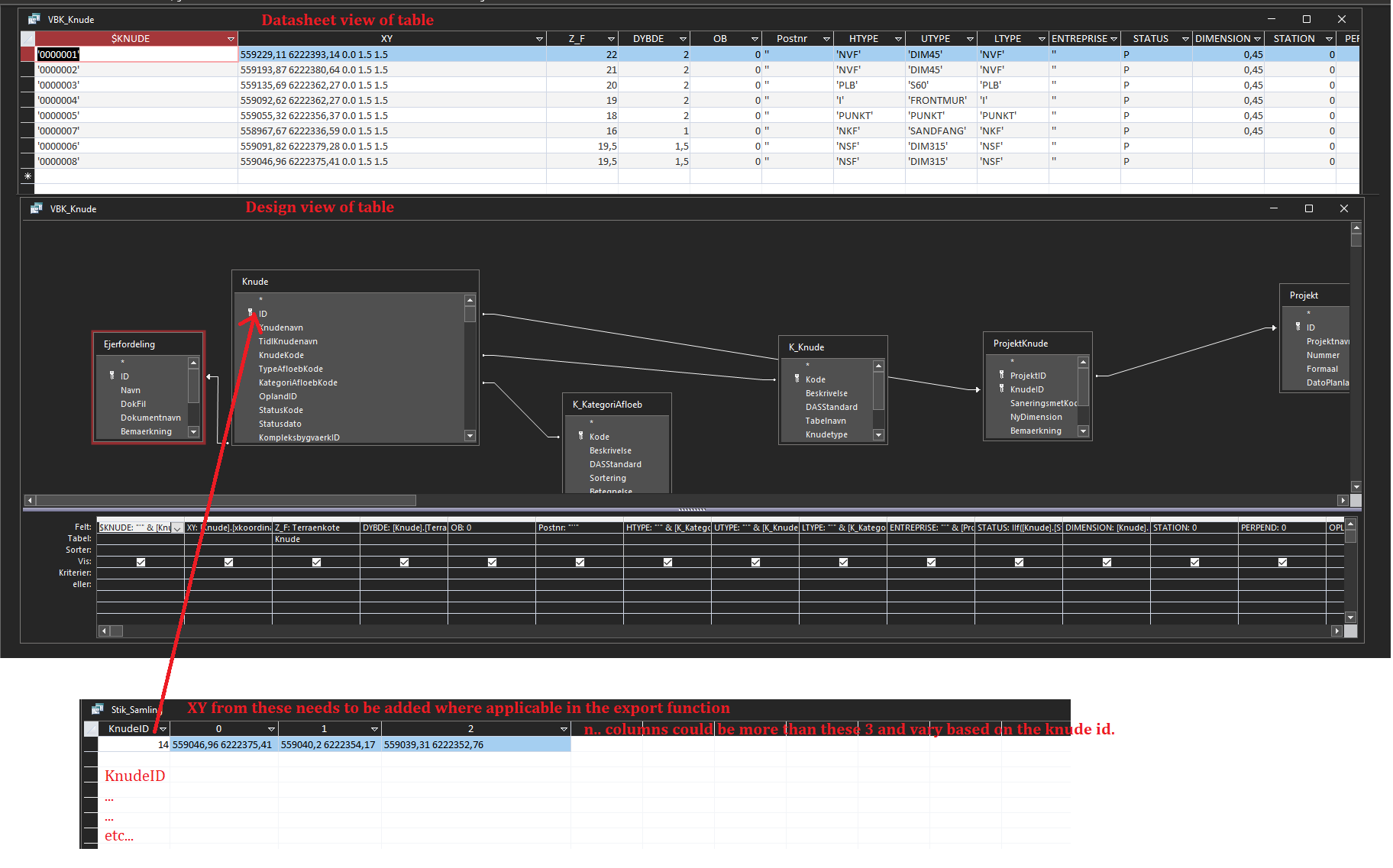The image size is (1393, 868).
Task: Click the Tabel cell containing Knude
Action: pos(316,539)
